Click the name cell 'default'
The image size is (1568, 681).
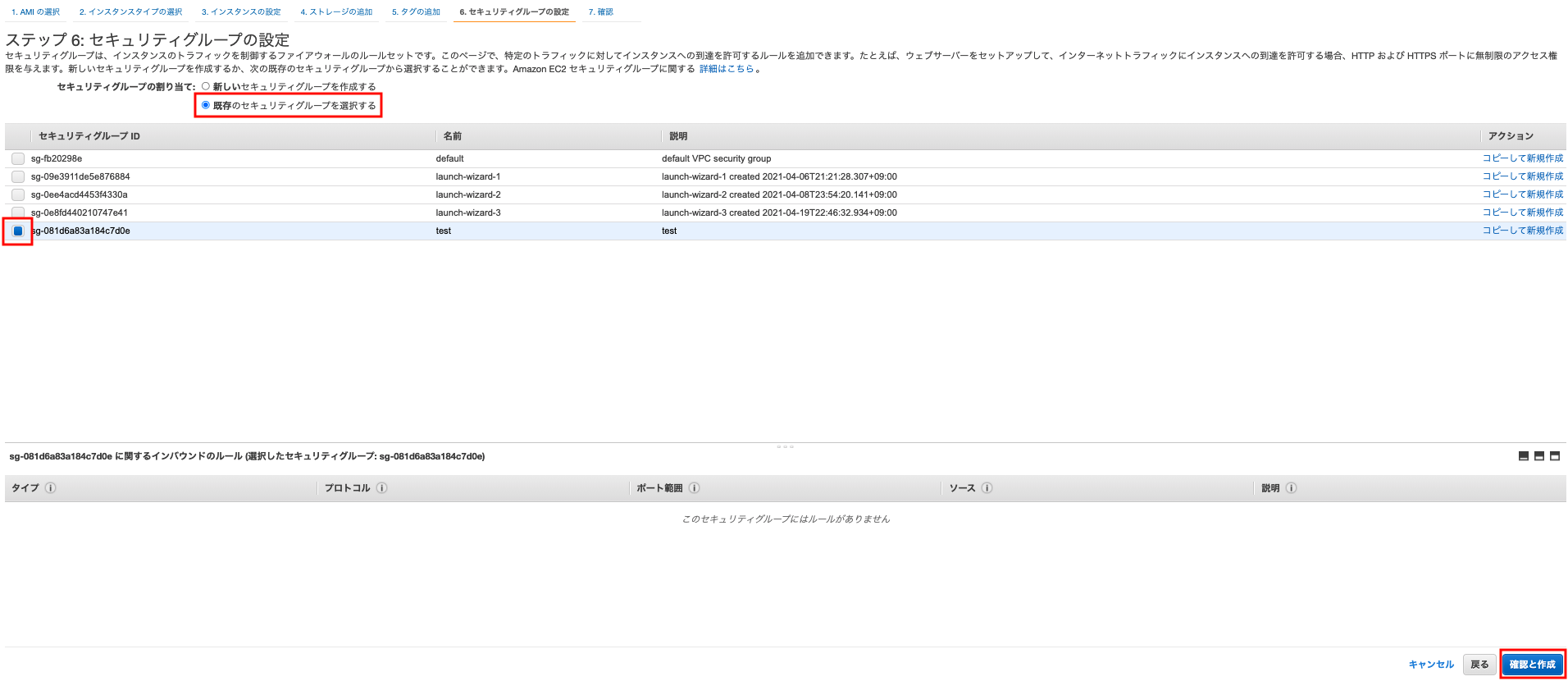[x=449, y=158]
